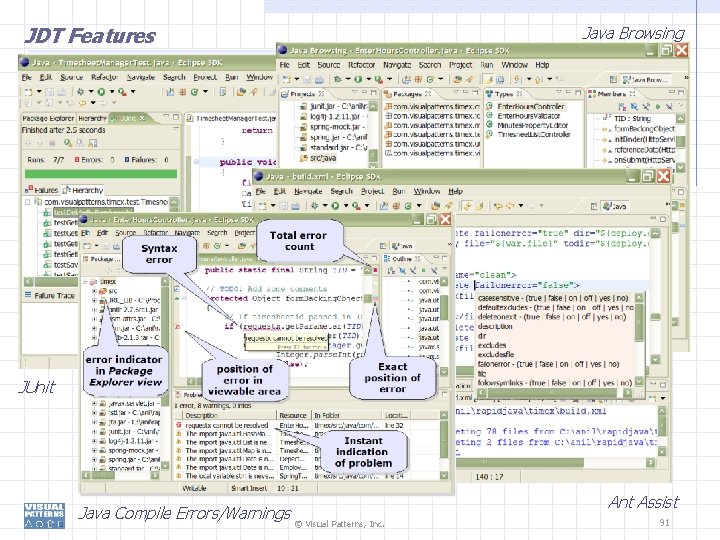Click the Debug icon in the TimesheetManagerTest window toolbar
The image size is (720, 540).
tap(80, 92)
